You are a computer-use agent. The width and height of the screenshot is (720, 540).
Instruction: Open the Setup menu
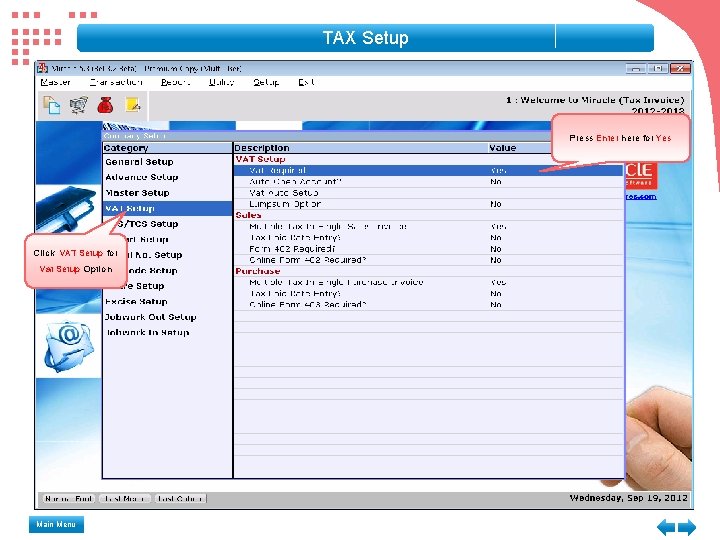pyautogui.click(x=266, y=82)
